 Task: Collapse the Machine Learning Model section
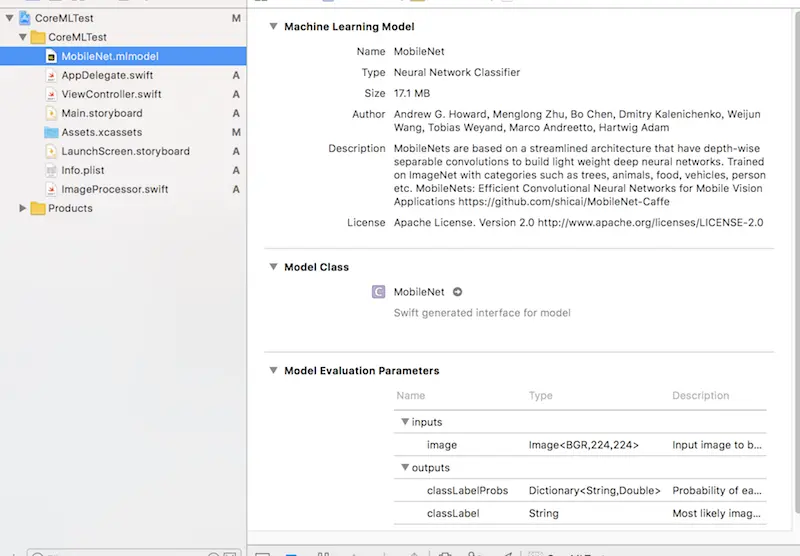click(x=273, y=26)
